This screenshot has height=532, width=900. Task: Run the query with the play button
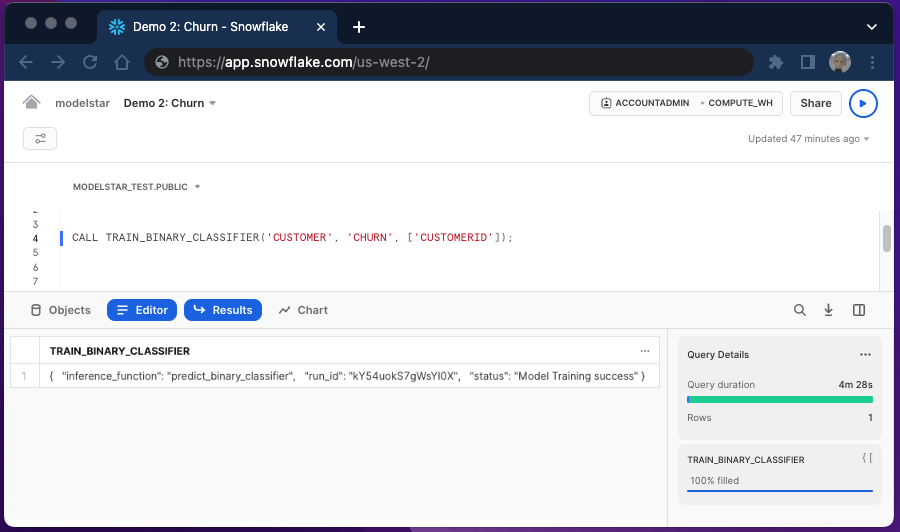coord(862,103)
